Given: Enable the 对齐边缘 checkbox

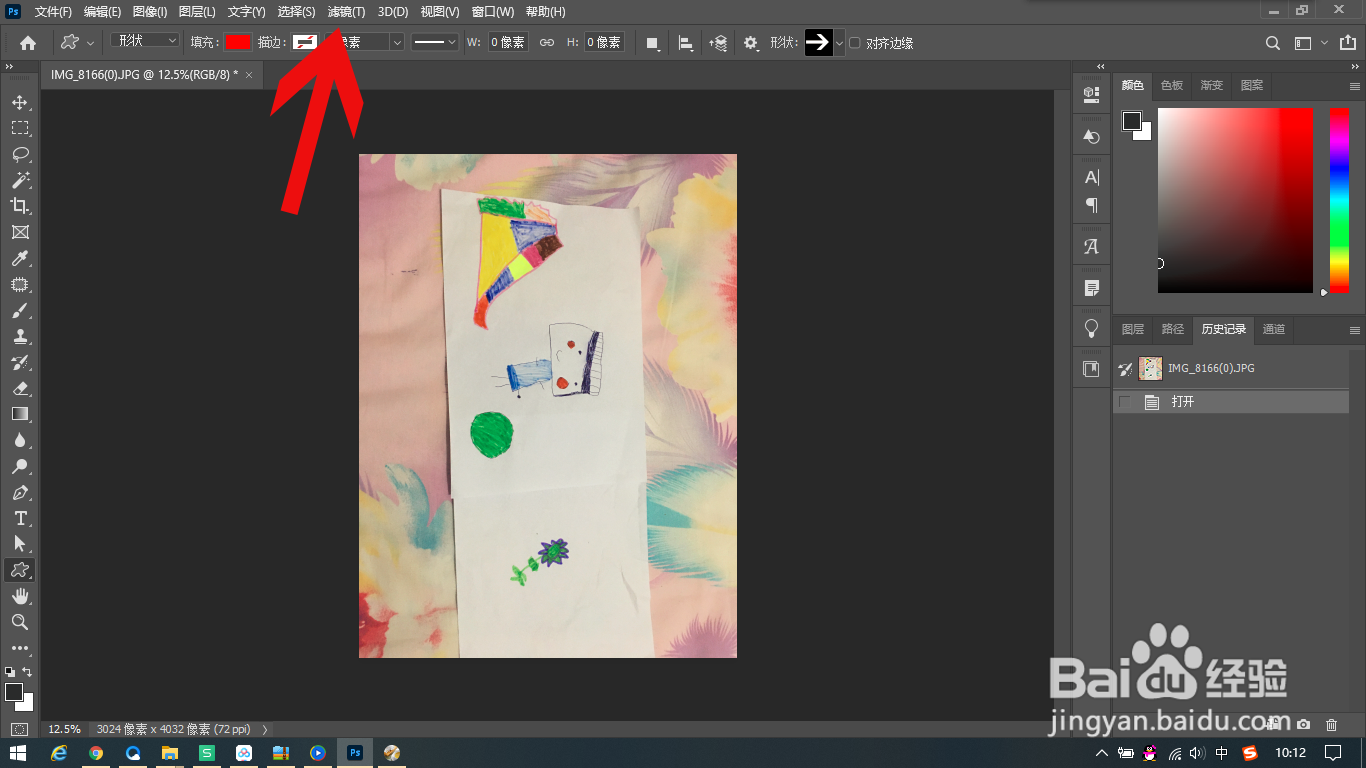Looking at the screenshot, I should point(854,43).
